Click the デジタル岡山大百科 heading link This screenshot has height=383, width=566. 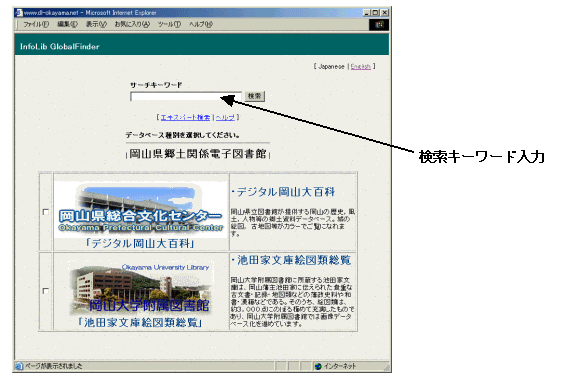point(286,192)
